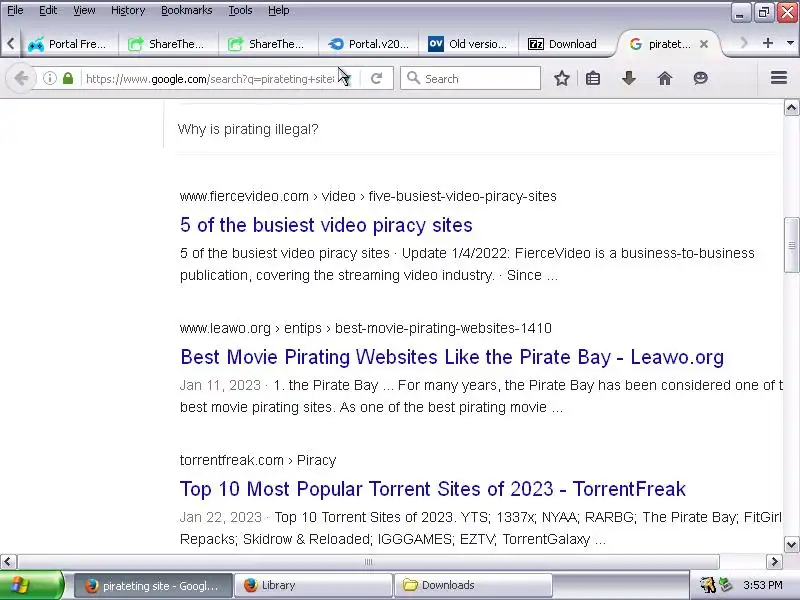The image size is (800, 600).
Task: Open the Windows Start button
Action: 32,585
